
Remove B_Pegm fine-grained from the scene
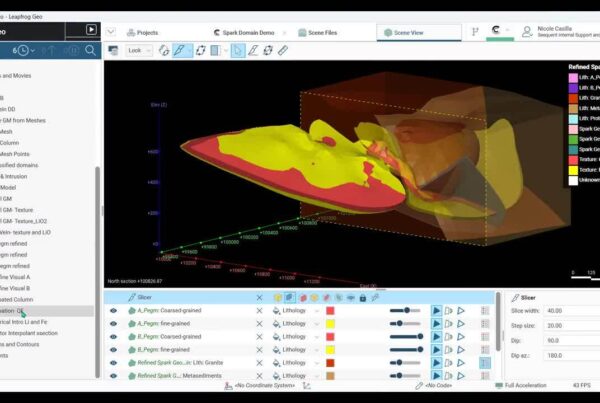coord(259,350)
